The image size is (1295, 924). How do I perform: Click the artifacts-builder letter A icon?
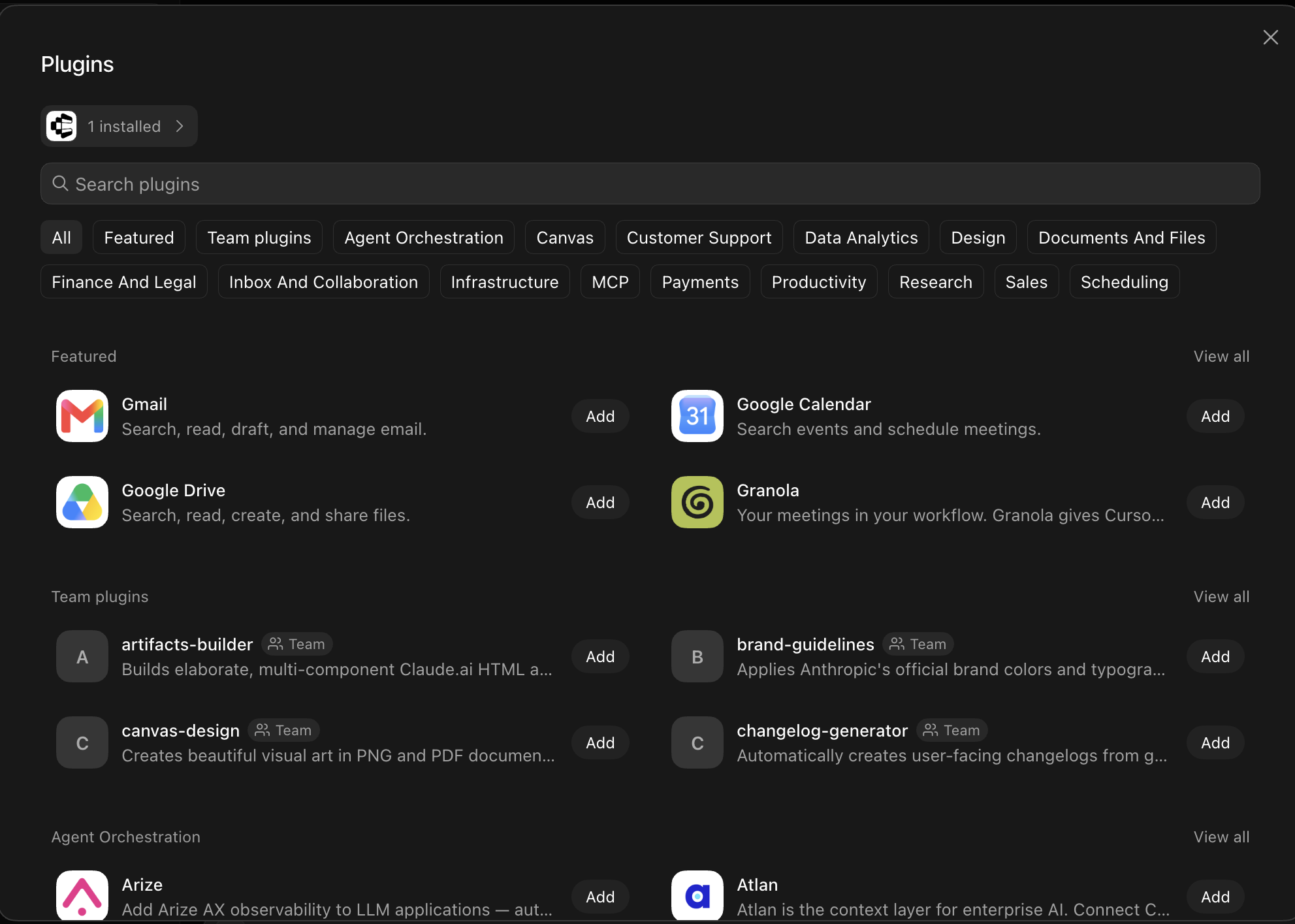pos(82,656)
